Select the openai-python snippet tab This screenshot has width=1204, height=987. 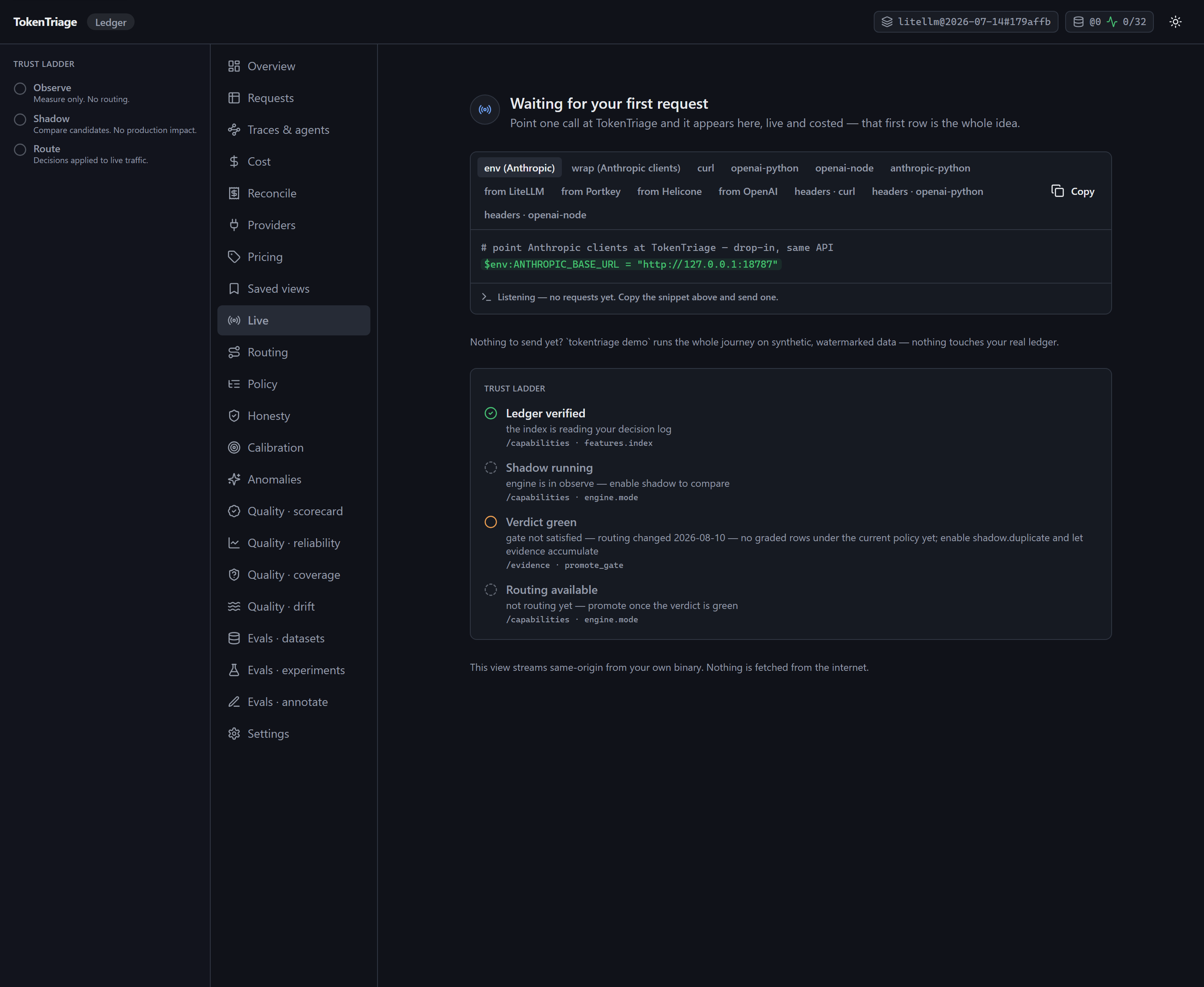[x=764, y=168]
